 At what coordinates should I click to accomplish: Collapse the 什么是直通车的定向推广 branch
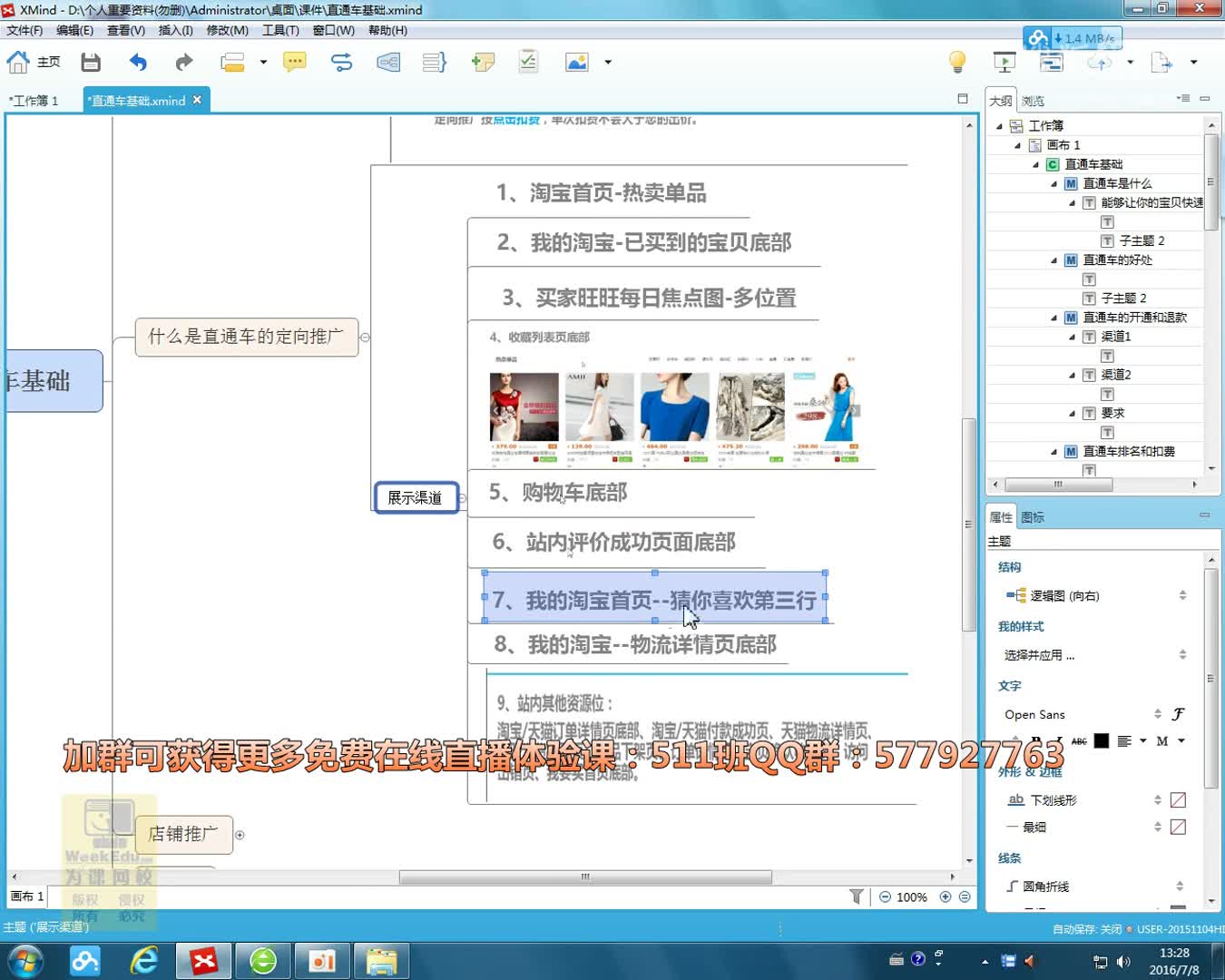coord(365,337)
